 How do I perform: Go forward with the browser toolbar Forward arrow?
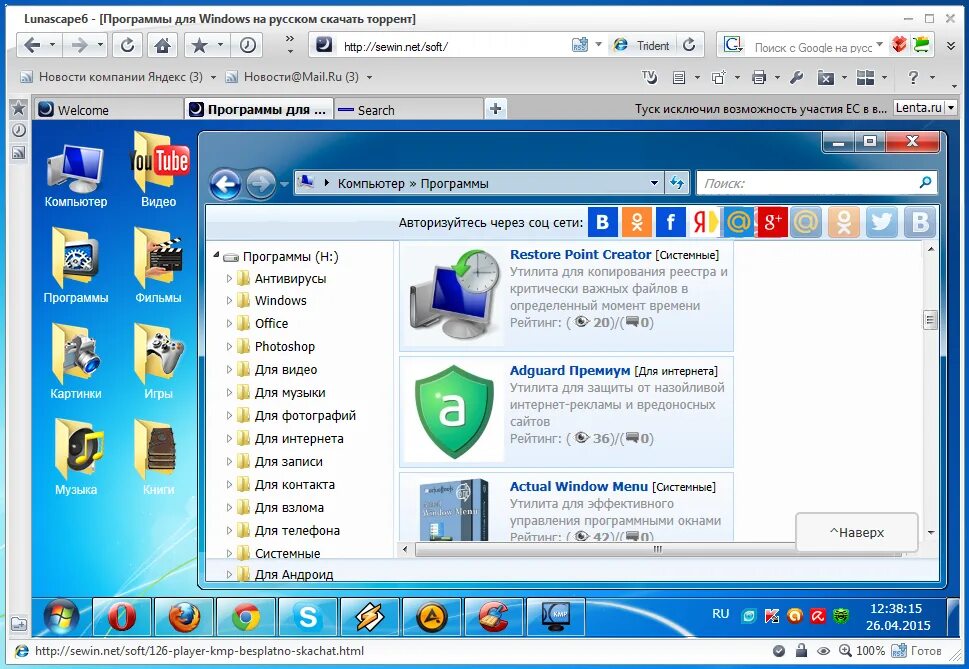79,45
